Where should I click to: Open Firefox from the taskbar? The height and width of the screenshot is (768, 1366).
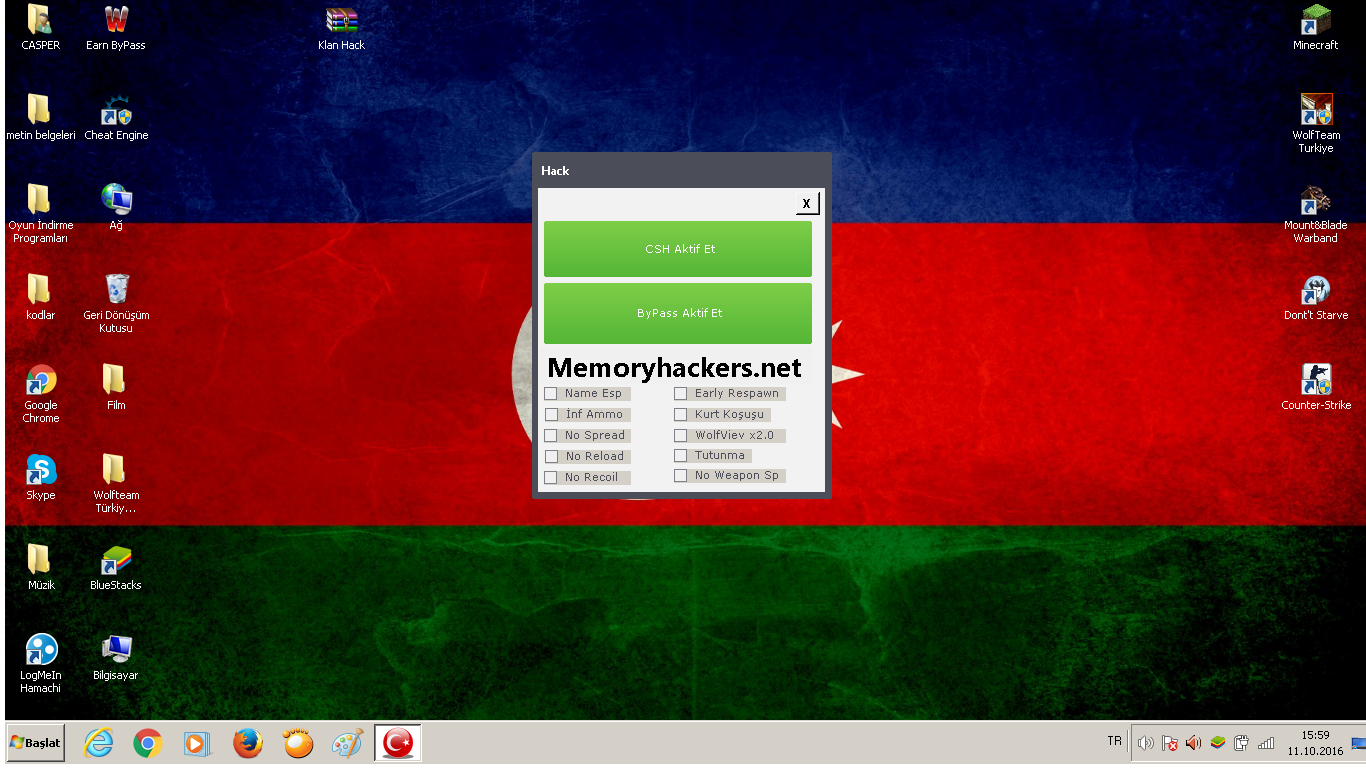[248, 743]
